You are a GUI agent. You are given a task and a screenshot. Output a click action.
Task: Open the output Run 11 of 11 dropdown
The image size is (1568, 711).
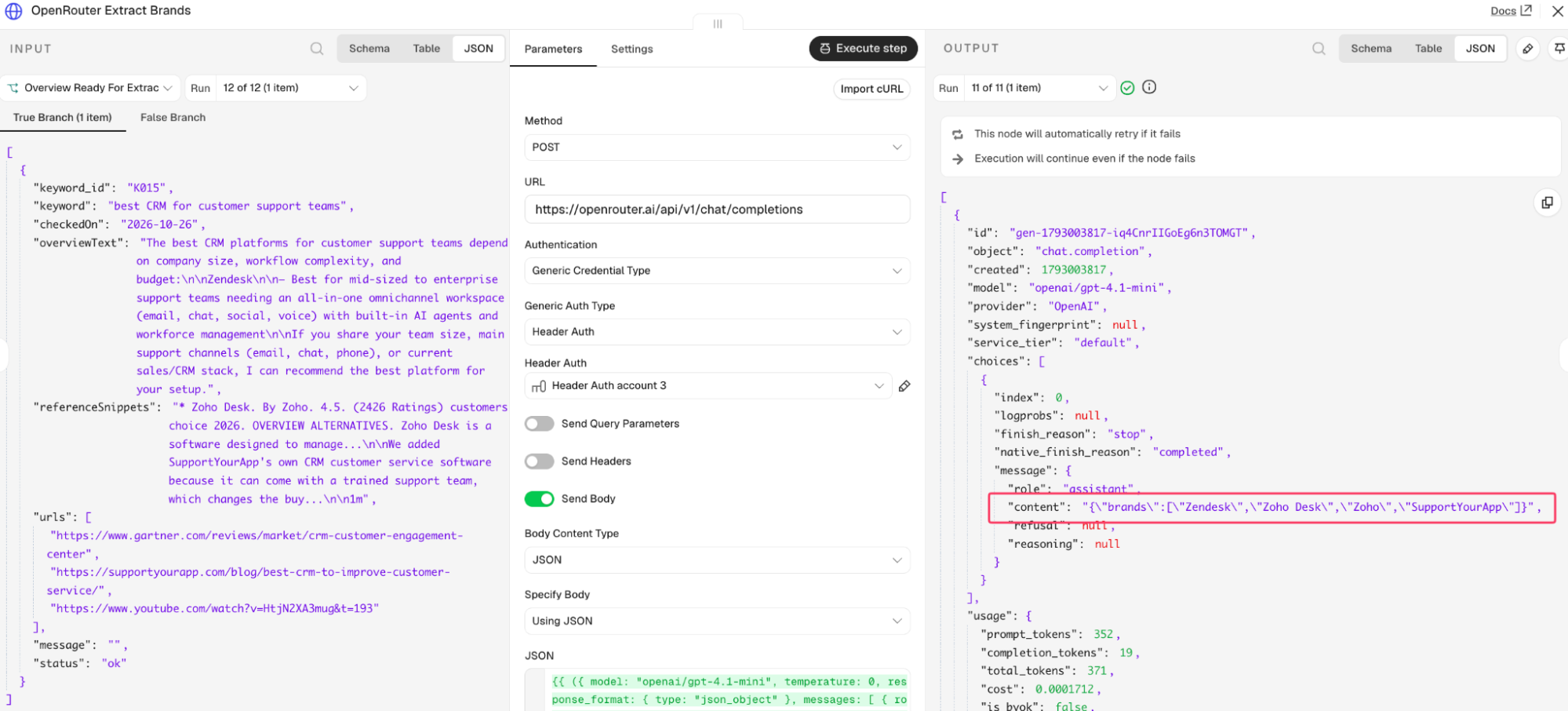1039,88
